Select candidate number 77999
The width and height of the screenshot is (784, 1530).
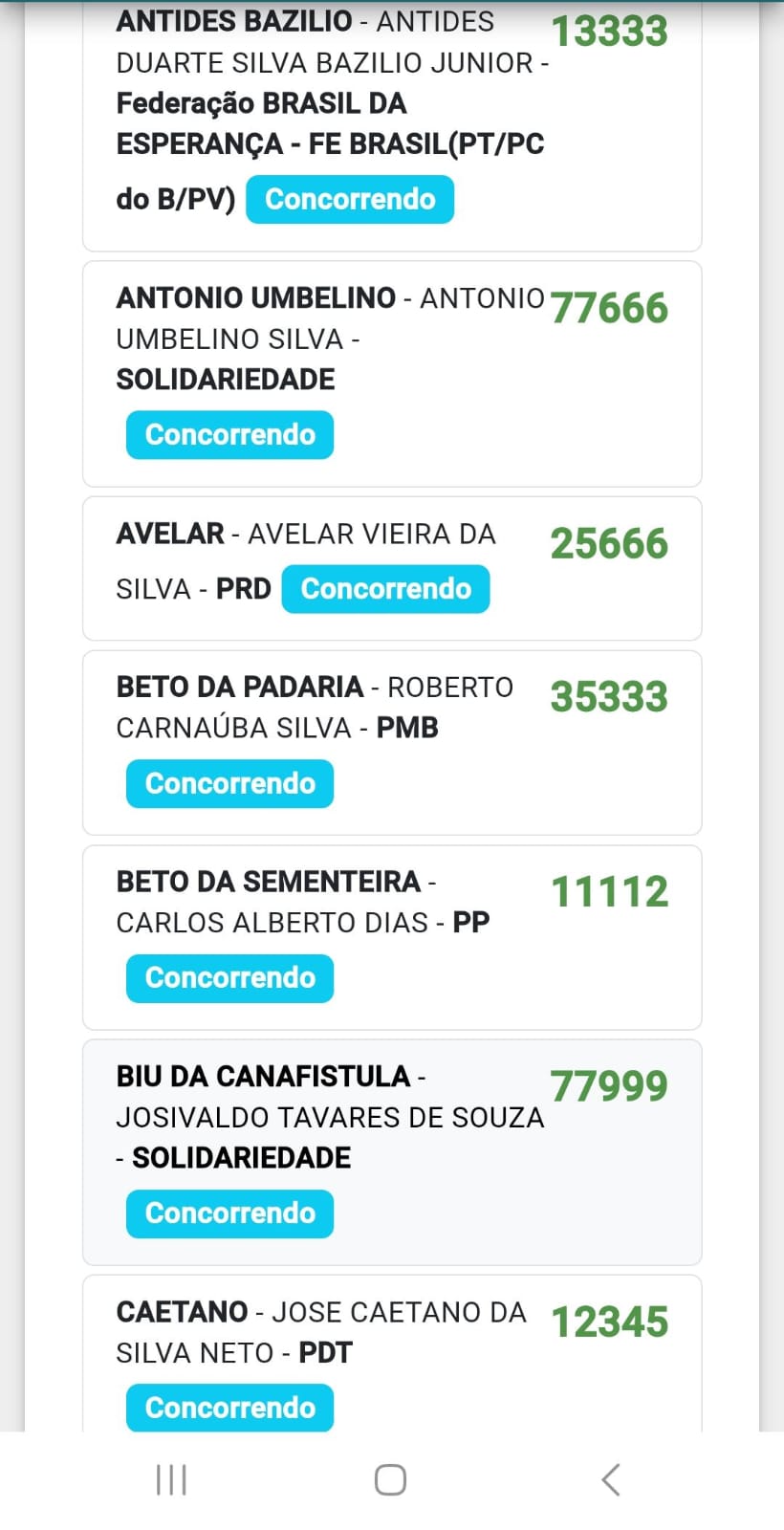(609, 1087)
